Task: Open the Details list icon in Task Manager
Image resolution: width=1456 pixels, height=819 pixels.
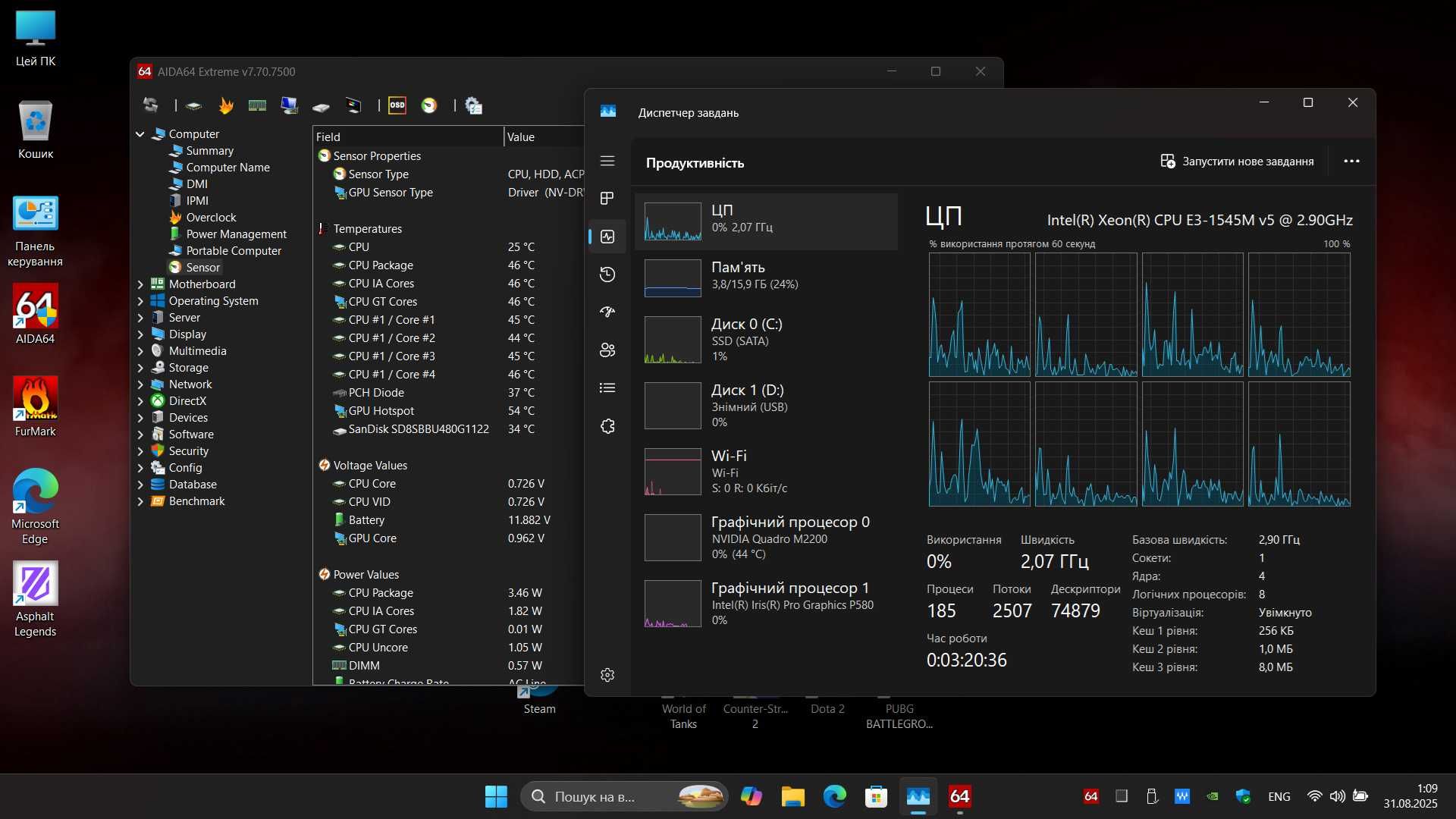Action: [x=607, y=388]
